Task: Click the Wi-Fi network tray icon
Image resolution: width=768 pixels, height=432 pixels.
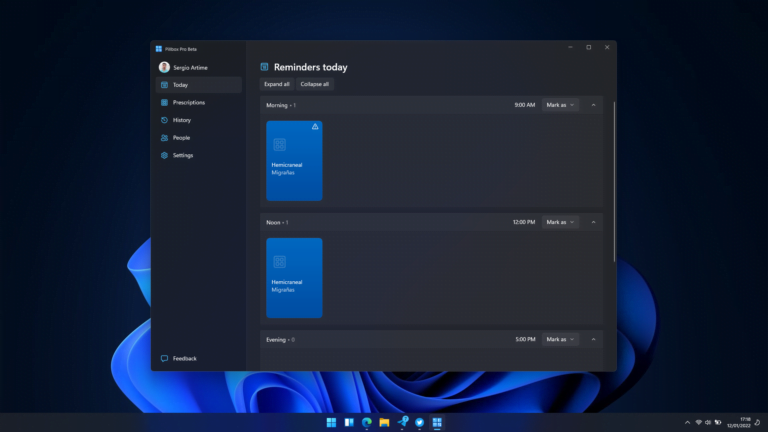Action: coord(698,422)
